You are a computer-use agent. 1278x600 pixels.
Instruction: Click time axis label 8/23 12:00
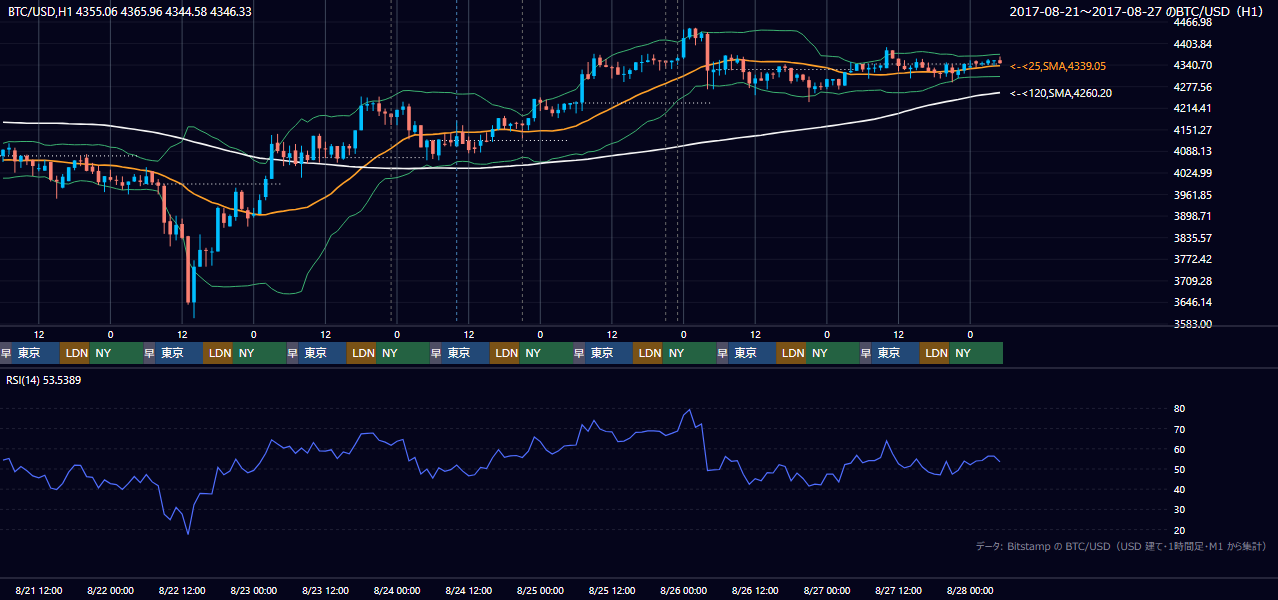click(x=326, y=590)
